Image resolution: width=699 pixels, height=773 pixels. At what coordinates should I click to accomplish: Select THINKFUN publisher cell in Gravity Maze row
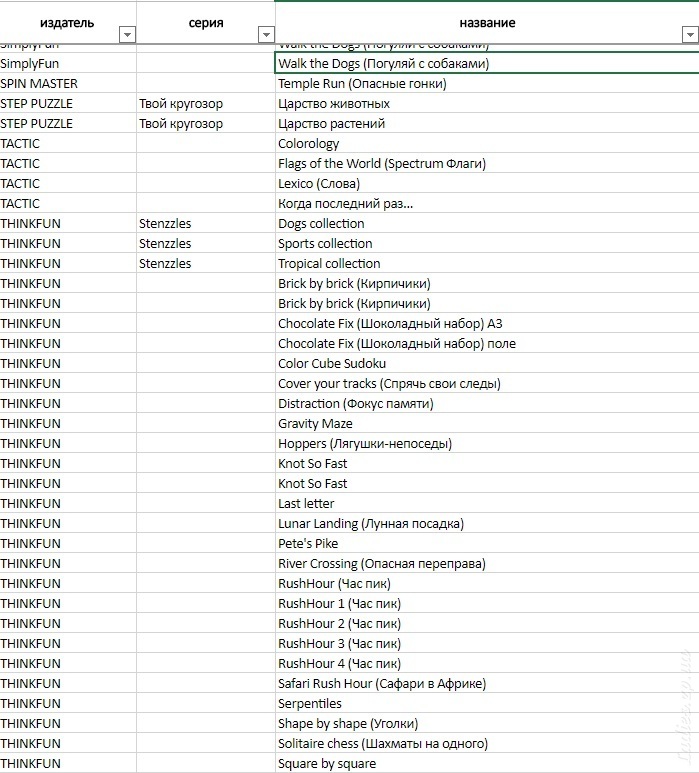(68, 423)
